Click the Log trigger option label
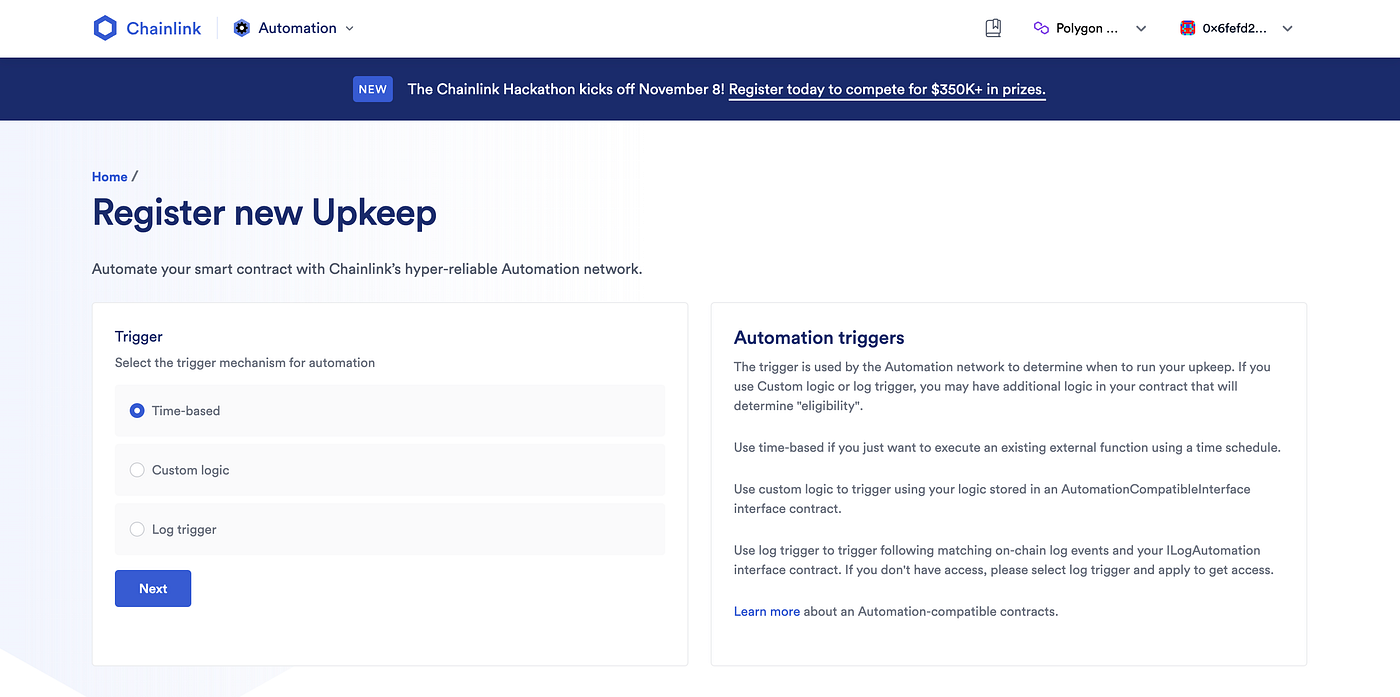This screenshot has height=697, width=1400. 184,529
